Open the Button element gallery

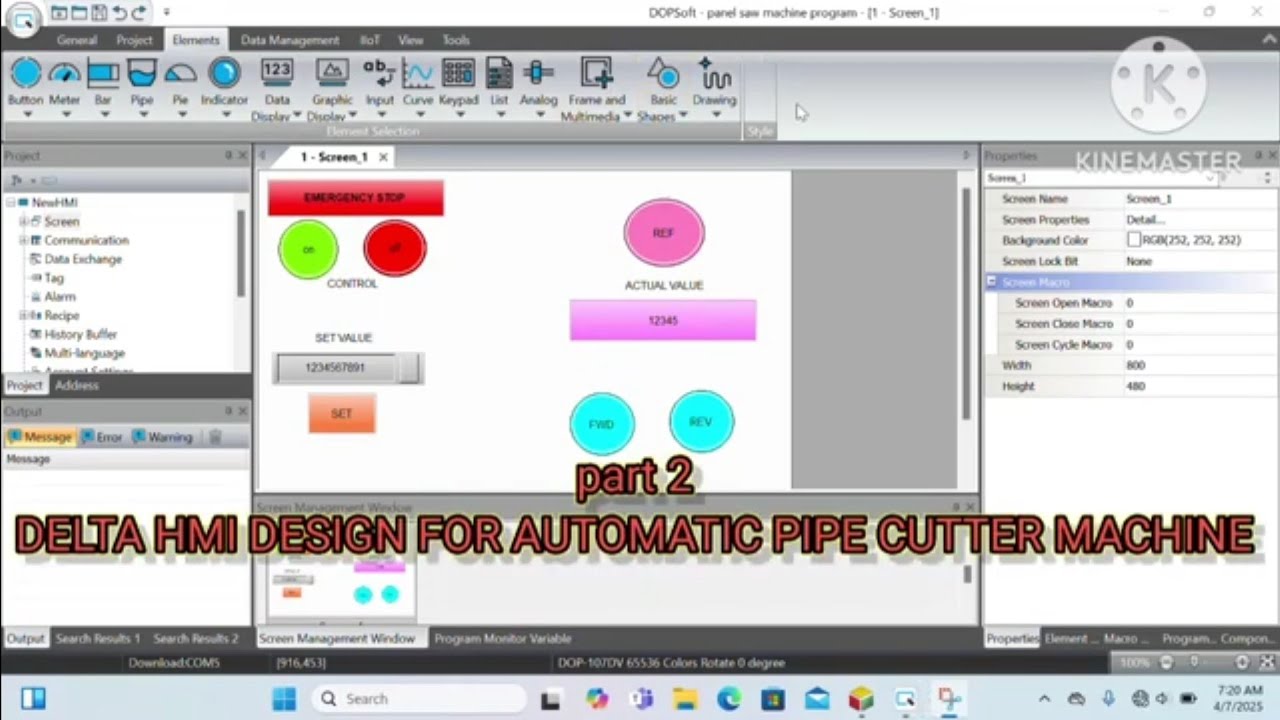coord(26,74)
